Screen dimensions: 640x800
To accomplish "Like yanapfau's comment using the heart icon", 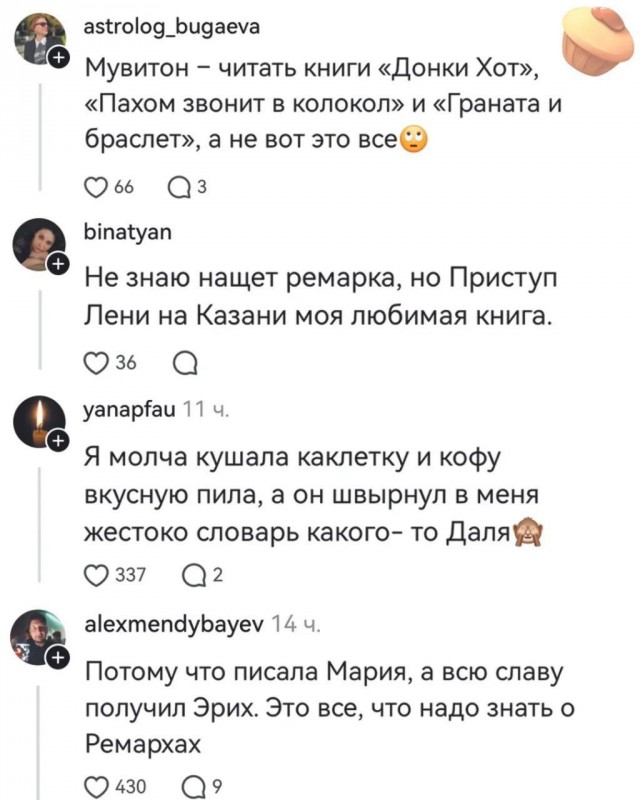I will pos(97,574).
